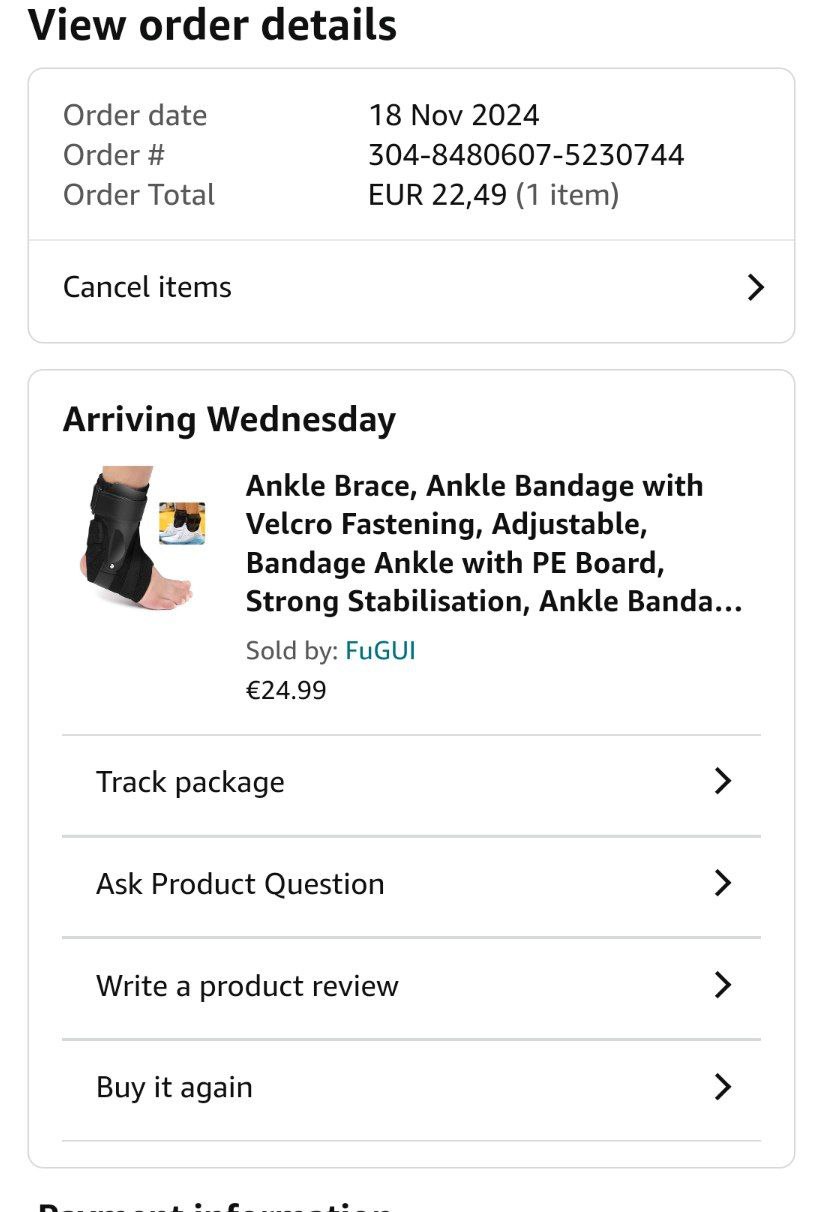Viewport: 822px width, 1212px height.
Task: Select the Buy it again text
Action: point(174,1088)
